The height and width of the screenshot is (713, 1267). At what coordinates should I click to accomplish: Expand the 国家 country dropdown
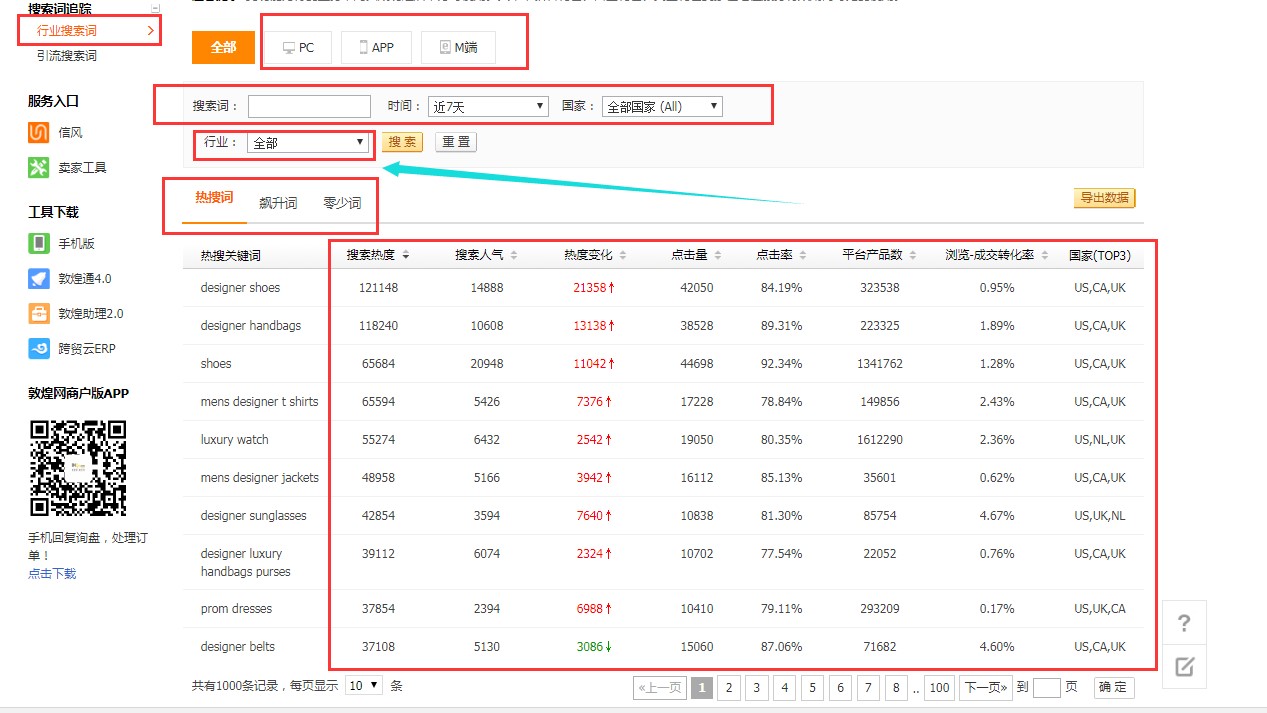pyautogui.click(x=661, y=106)
